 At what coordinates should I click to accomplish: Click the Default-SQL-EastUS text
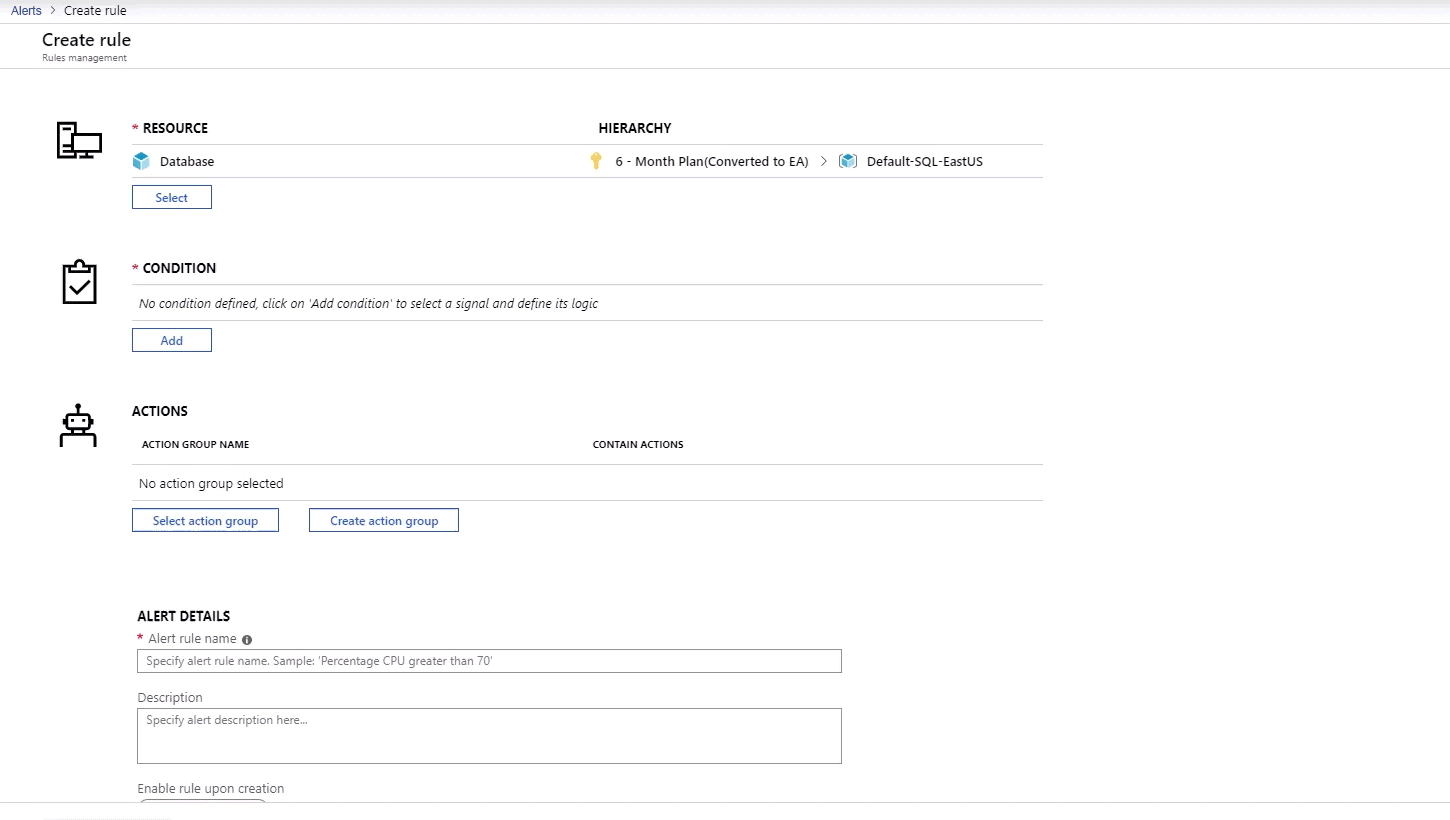click(925, 161)
